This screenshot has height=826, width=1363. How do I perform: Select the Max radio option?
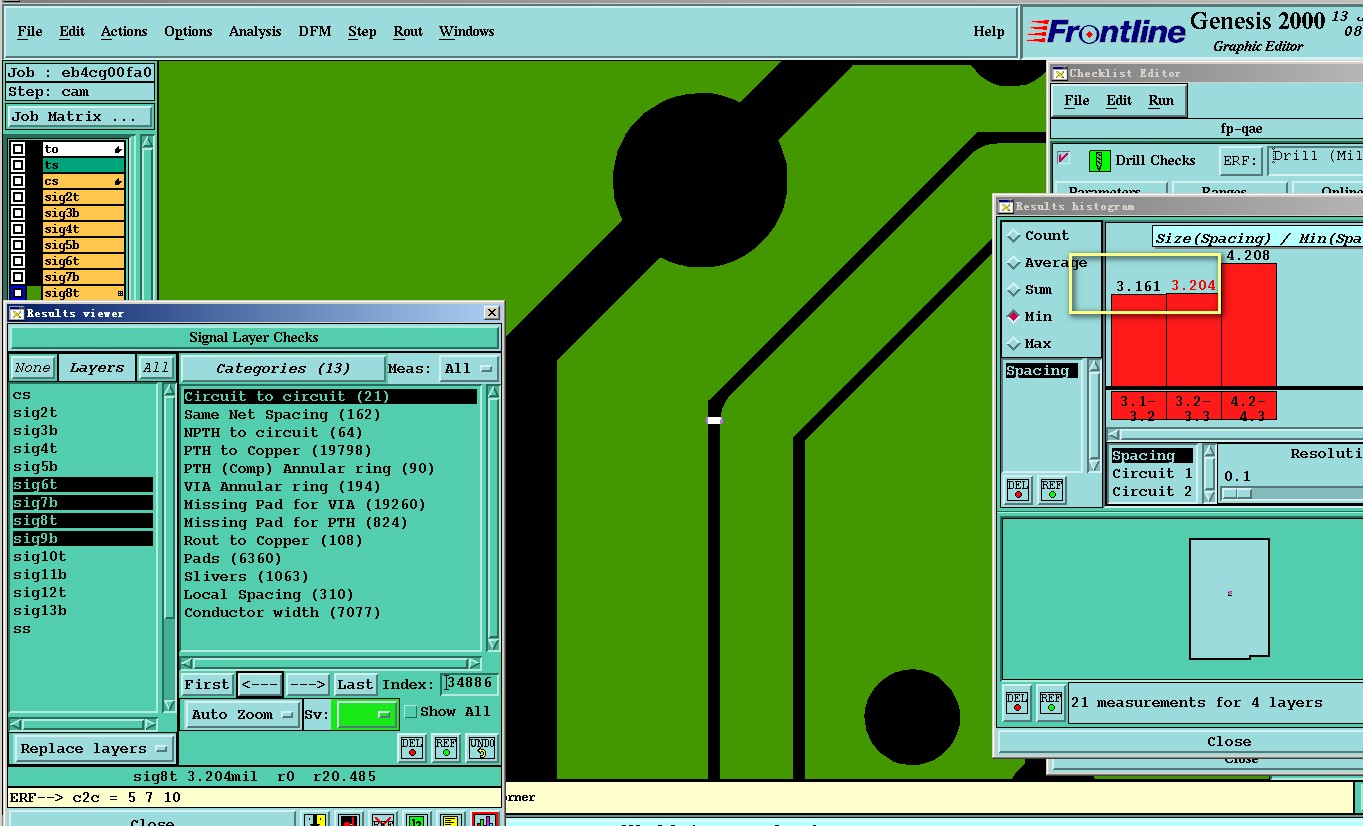click(x=1014, y=344)
